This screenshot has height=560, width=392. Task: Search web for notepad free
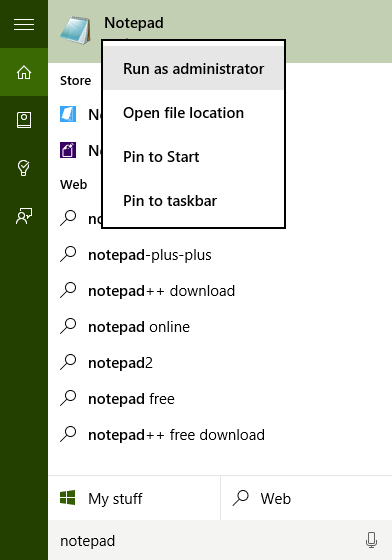[x=220, y=399]
